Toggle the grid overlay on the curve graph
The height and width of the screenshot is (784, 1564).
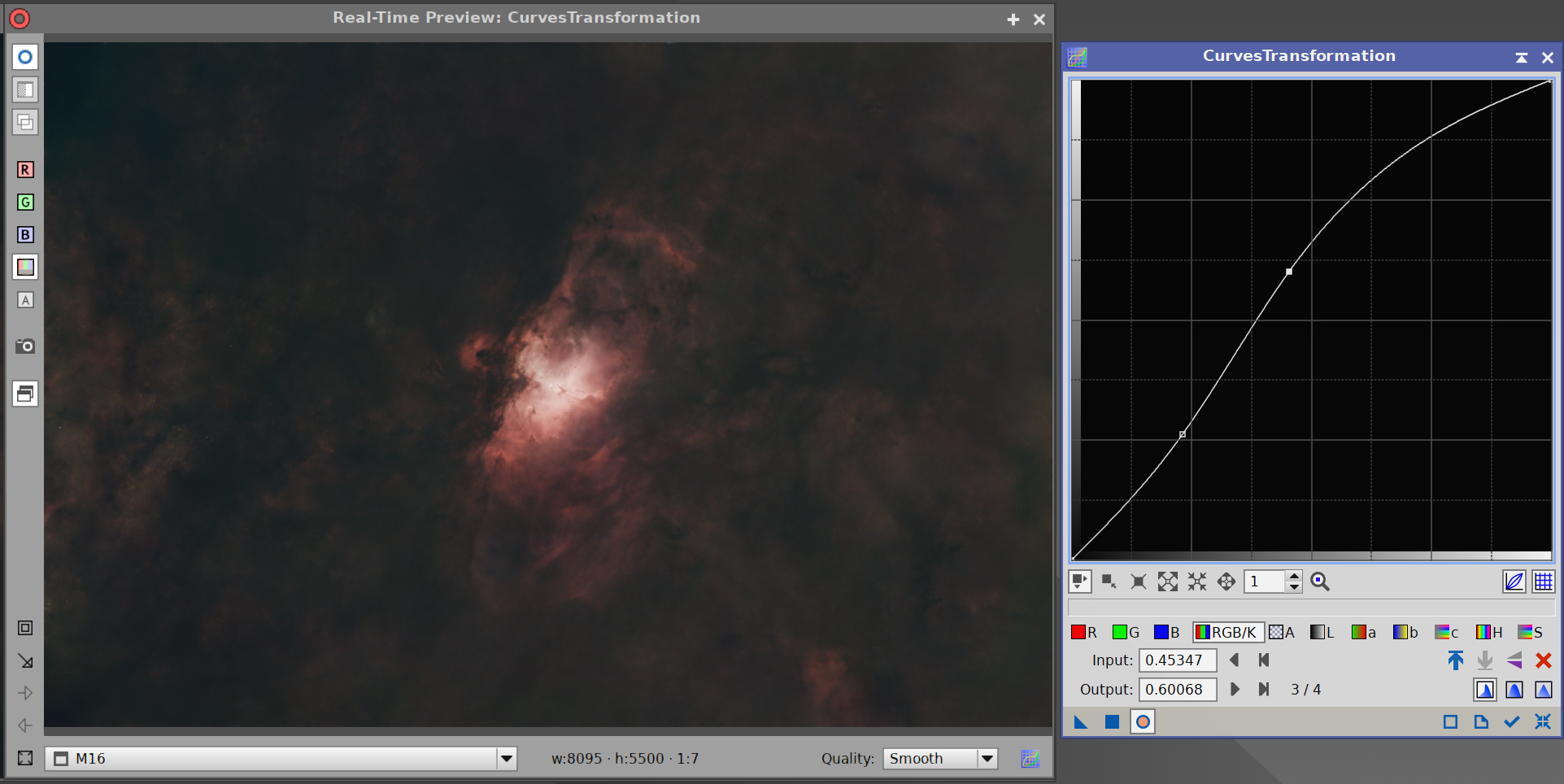pyautogui.click(x=1544, y=581)
